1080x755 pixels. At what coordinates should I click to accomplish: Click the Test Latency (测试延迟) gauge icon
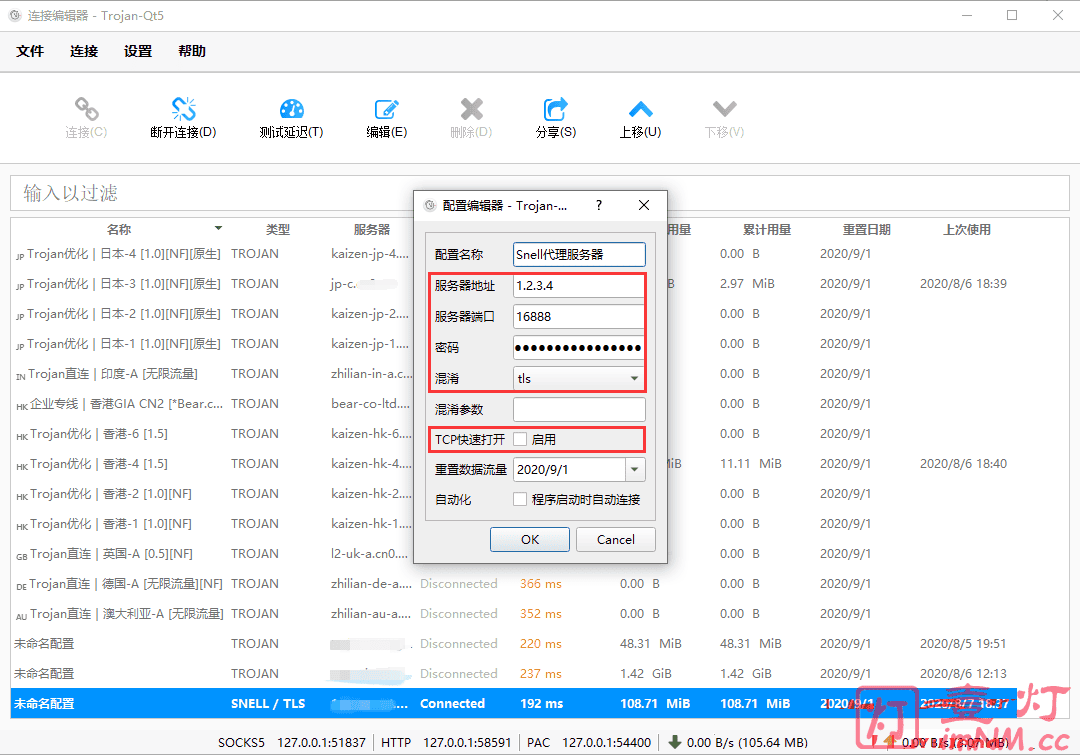[291, 109]
